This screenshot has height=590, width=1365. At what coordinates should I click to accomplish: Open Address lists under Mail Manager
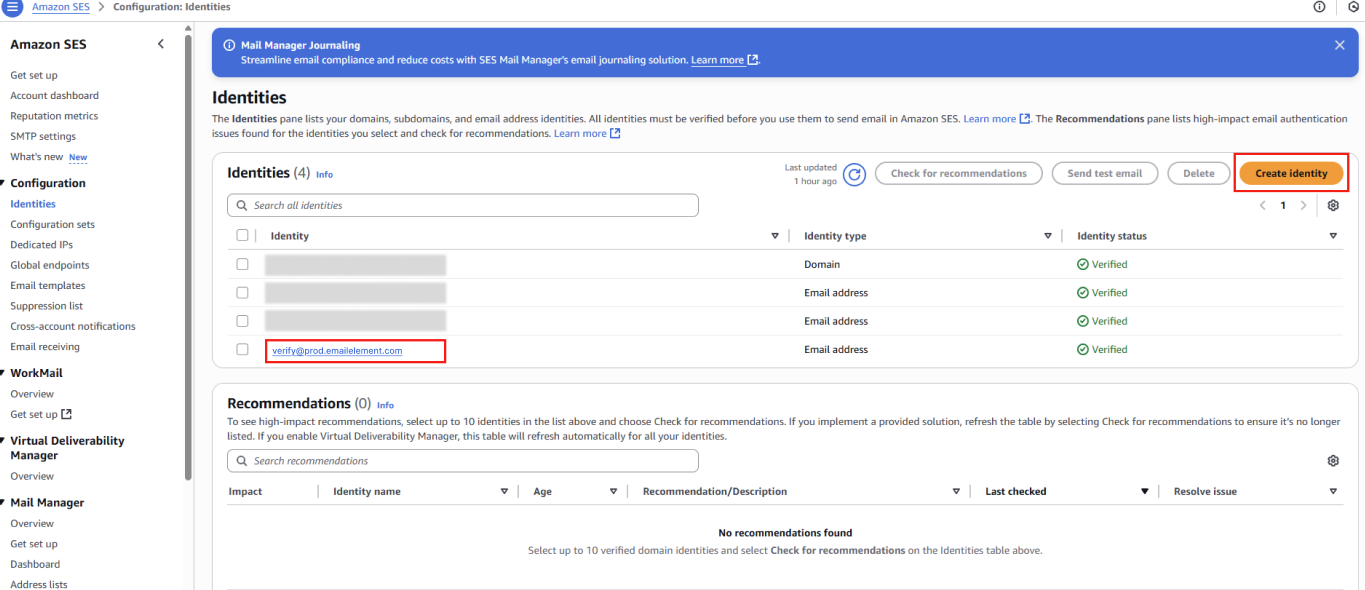[x=39, y=584]
